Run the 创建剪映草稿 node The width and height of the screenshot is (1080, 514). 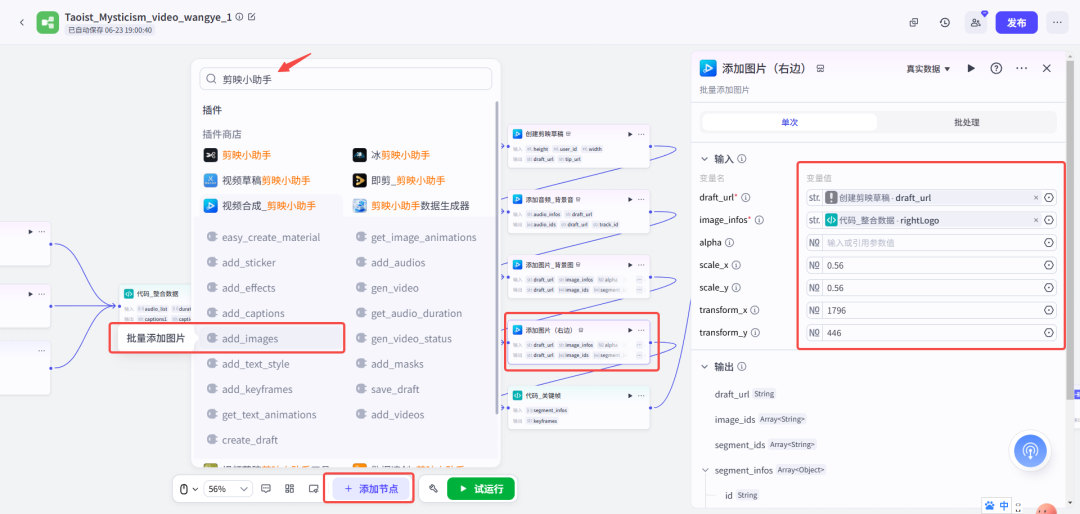click(630, 134)
